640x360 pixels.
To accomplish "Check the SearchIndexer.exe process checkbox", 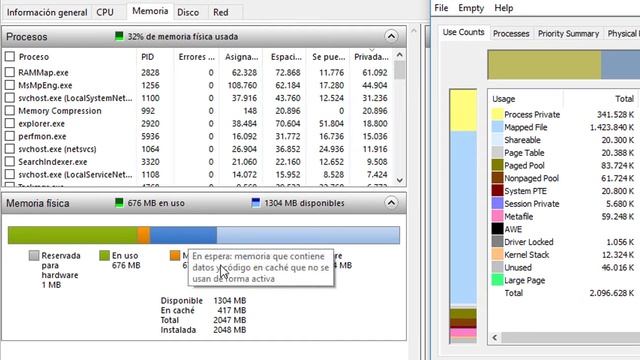I will [10, 162].
